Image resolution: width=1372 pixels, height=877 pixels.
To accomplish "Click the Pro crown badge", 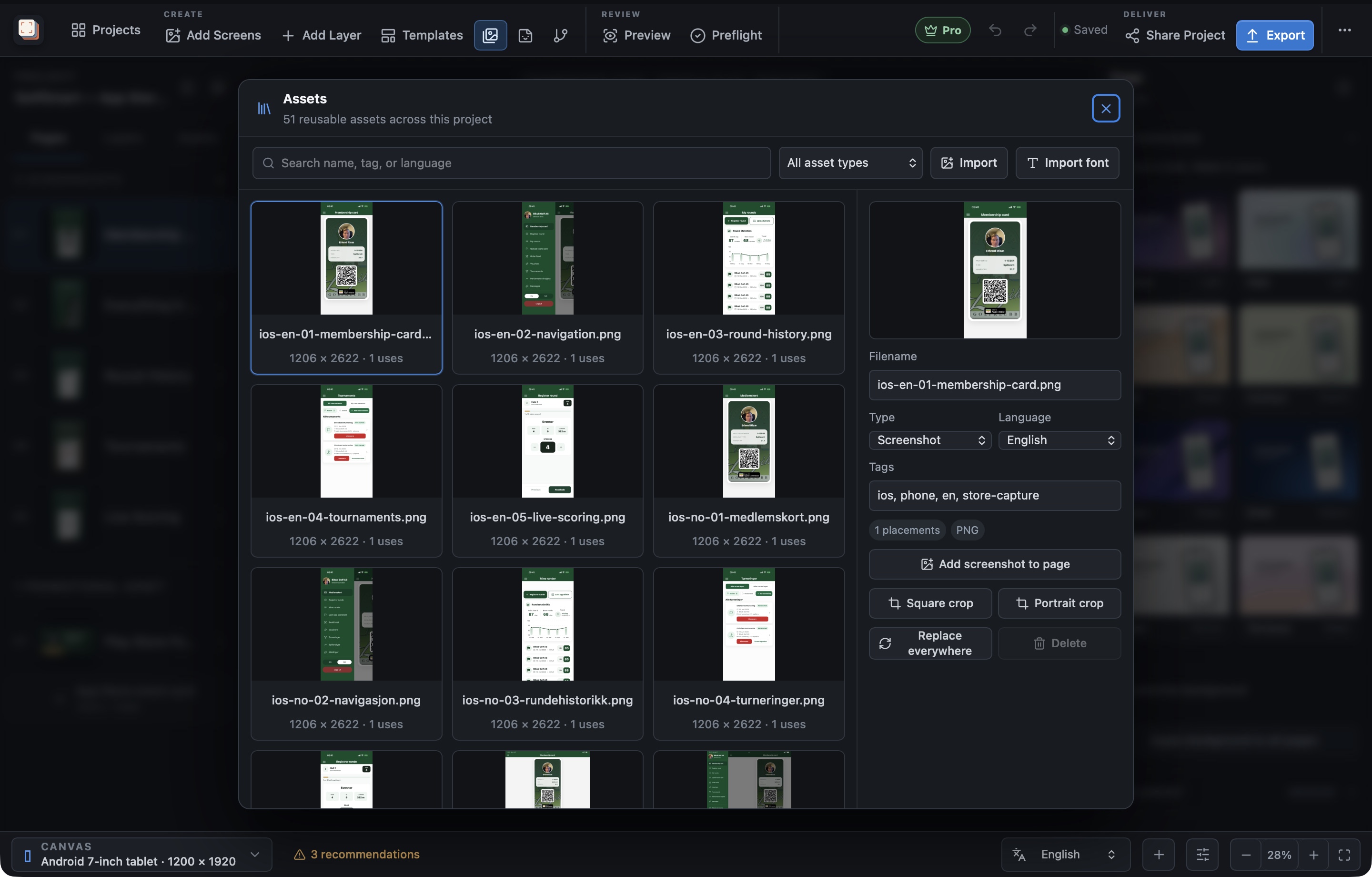I will tap(942, 30).
